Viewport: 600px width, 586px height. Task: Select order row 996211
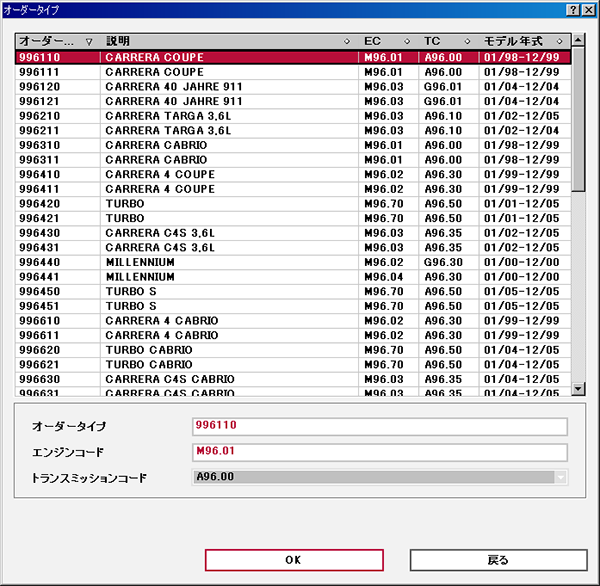[x=293, y=131]
